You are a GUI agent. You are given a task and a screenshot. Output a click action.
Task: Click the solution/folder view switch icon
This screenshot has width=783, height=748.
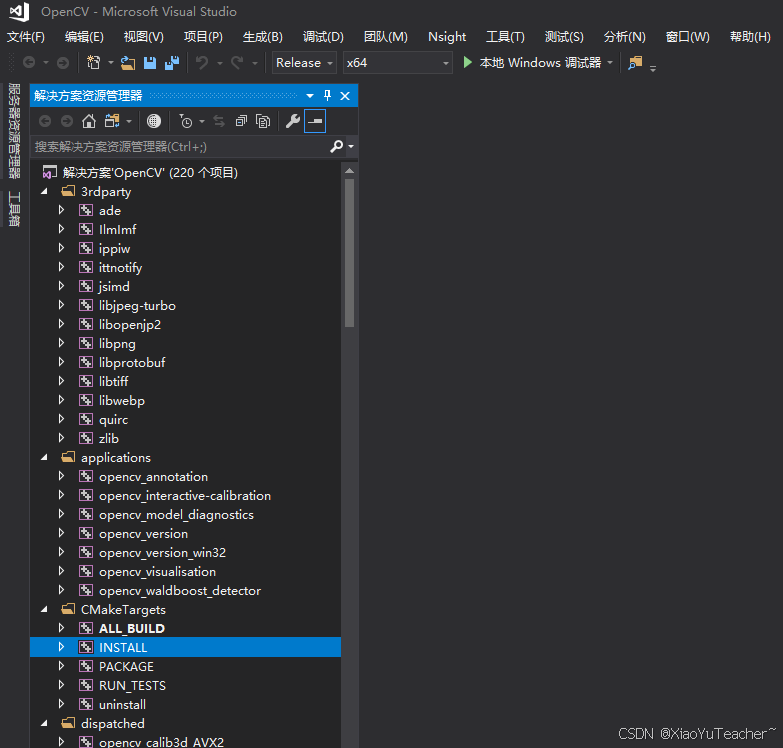point(112,121)
